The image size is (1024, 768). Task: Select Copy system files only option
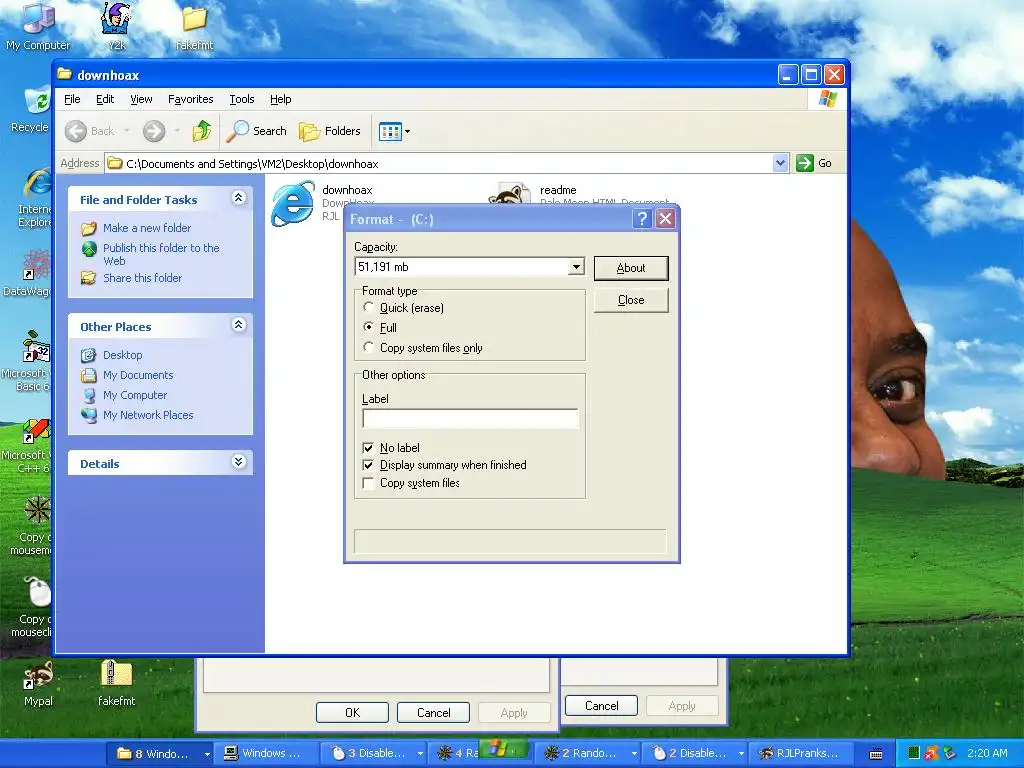(369, 347)
